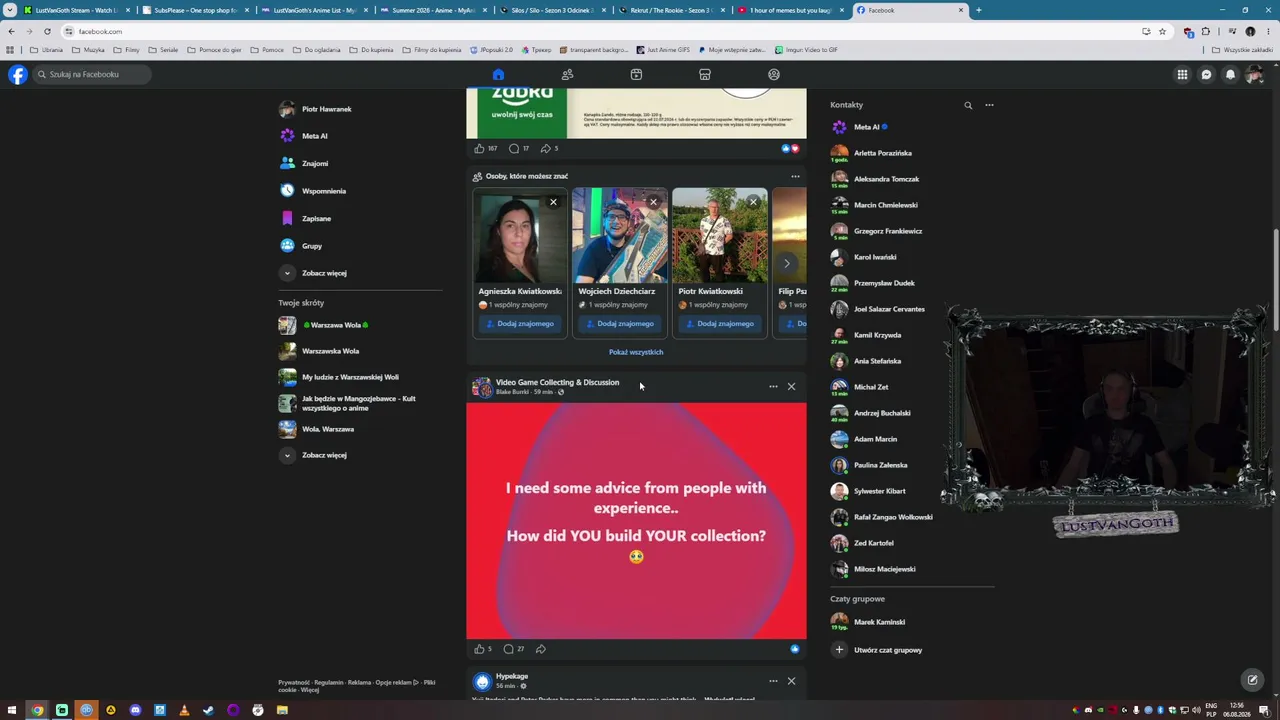Open the Facebook apps grid menu
The width and height of the screenshot is (1280, 720).
click(1182, 74)
